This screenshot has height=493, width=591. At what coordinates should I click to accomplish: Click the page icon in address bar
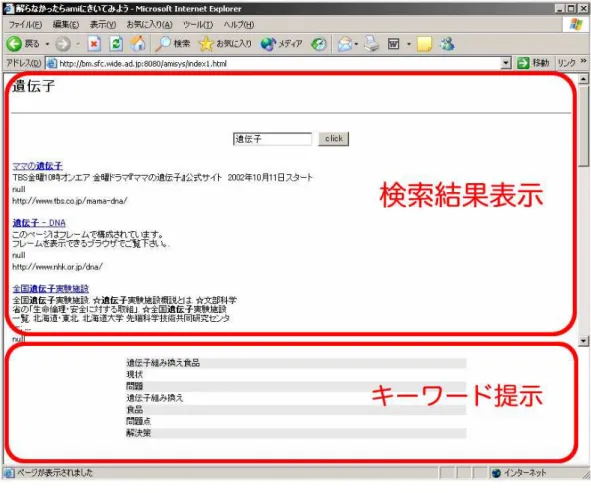point(52,63)
